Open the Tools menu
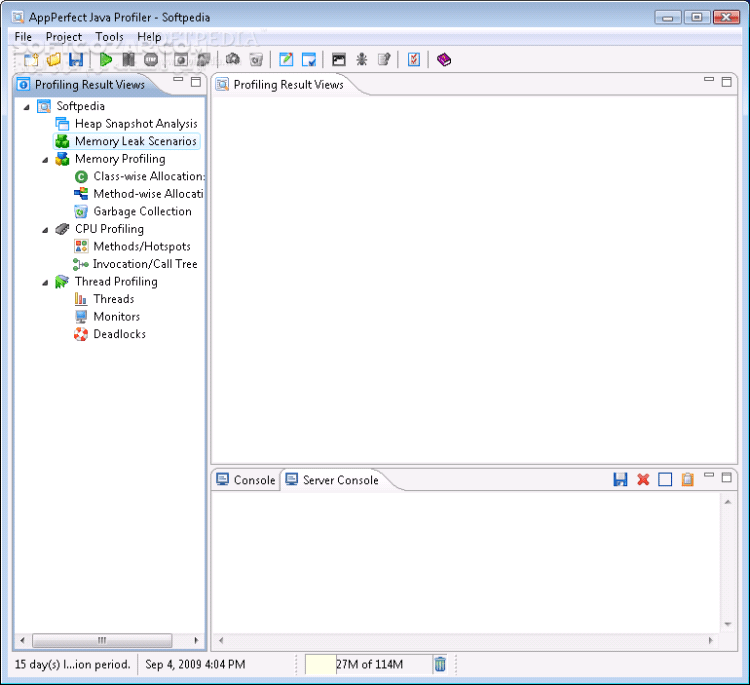 109,37
